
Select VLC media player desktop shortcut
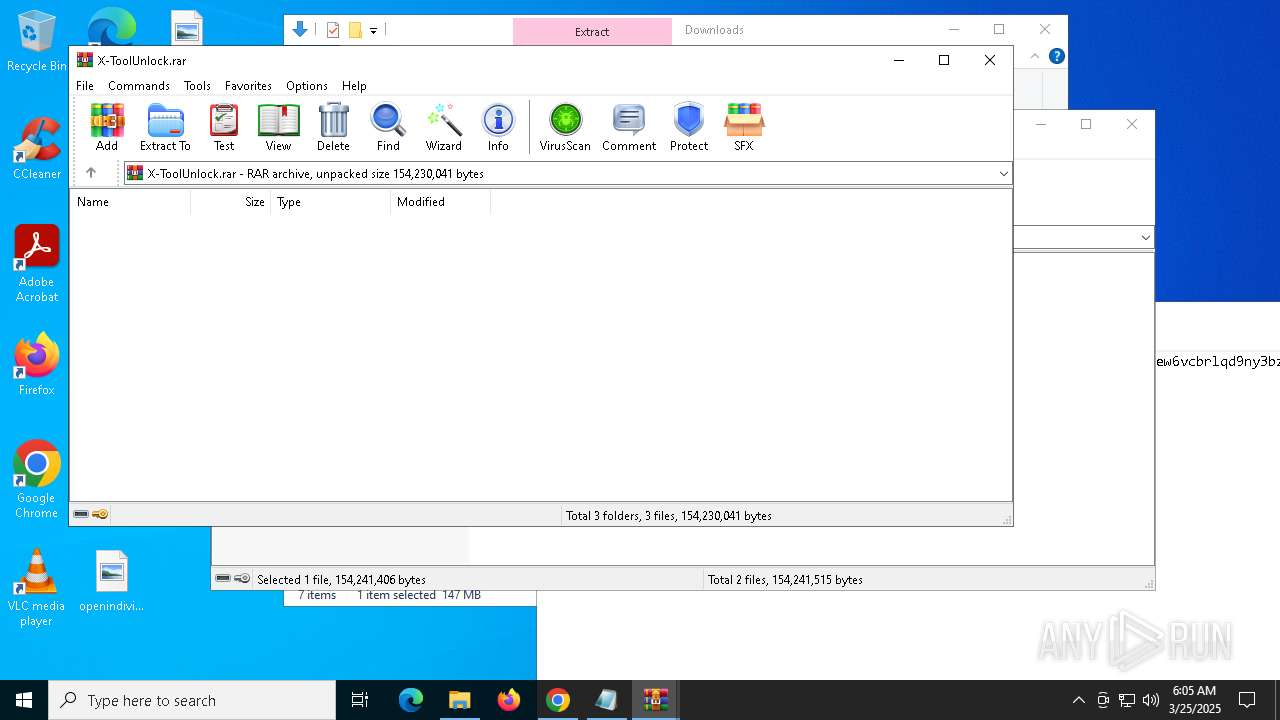point(37,588)
